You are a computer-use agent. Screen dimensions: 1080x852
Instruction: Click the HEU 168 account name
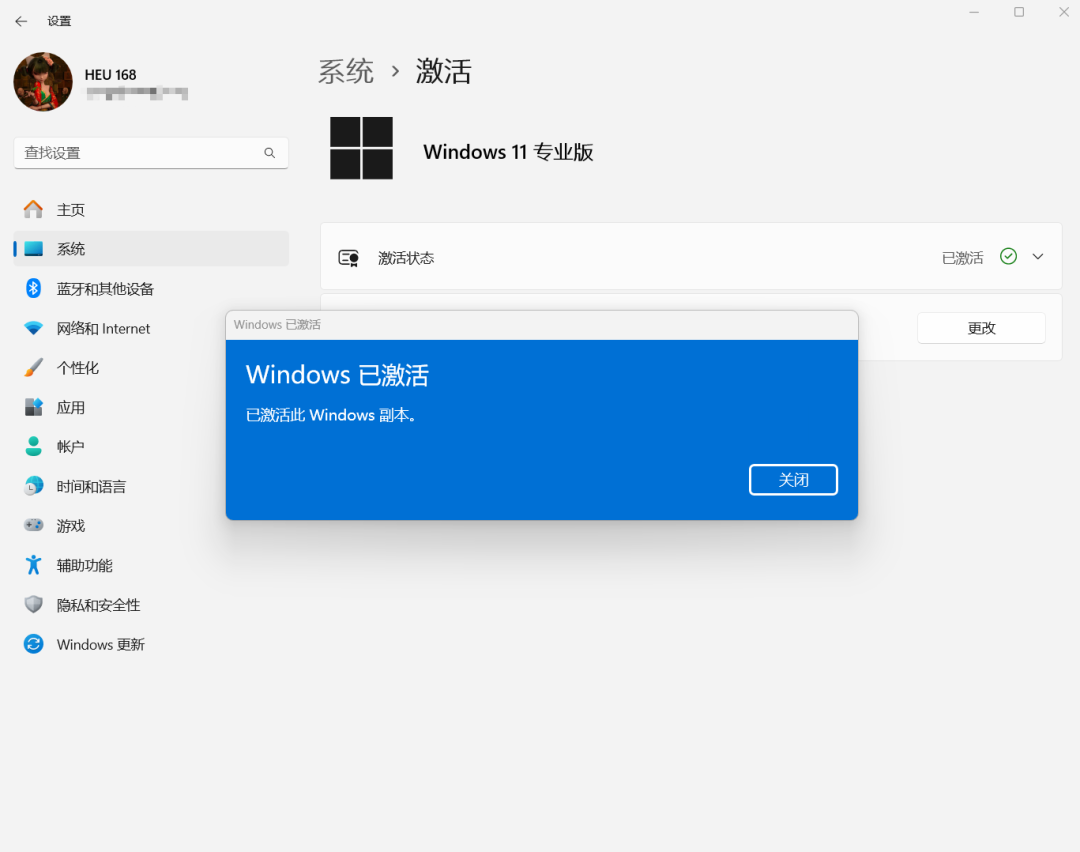110,75
